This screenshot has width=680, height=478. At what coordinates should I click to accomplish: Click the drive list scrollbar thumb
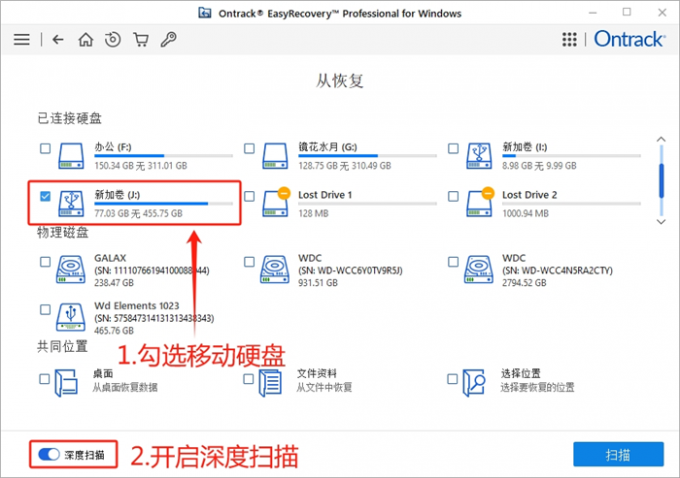click(661, 180)
